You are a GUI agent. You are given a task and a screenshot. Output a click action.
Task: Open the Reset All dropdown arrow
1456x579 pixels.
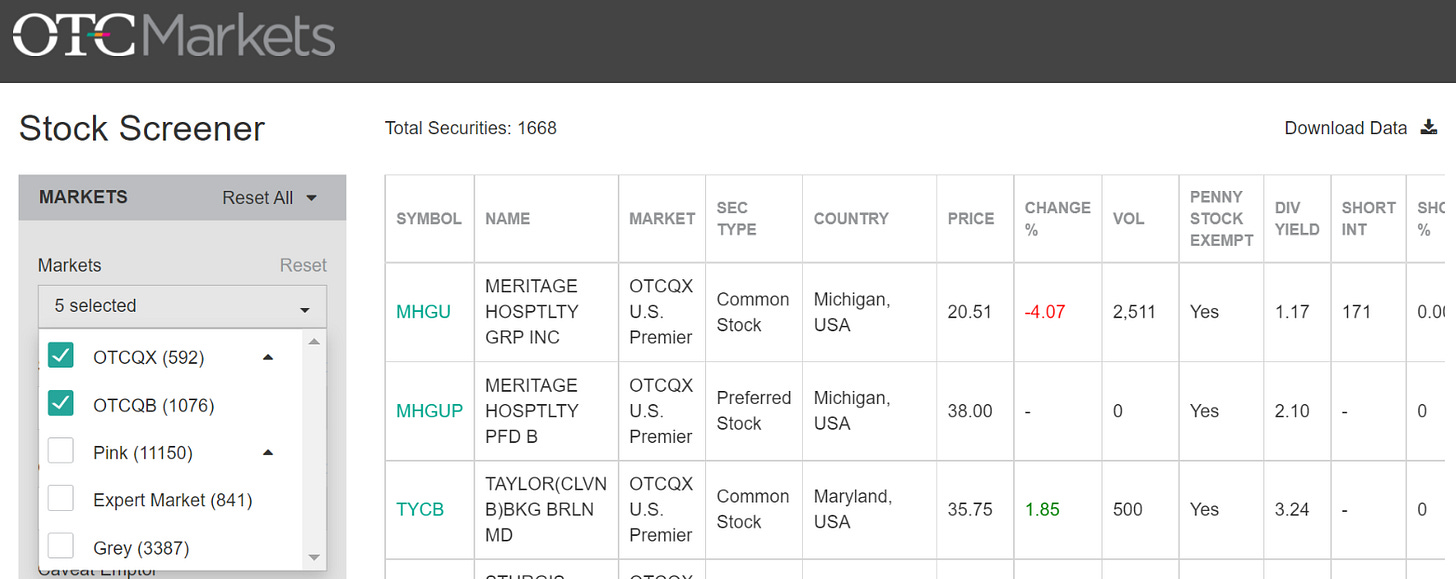coord(311,198)
